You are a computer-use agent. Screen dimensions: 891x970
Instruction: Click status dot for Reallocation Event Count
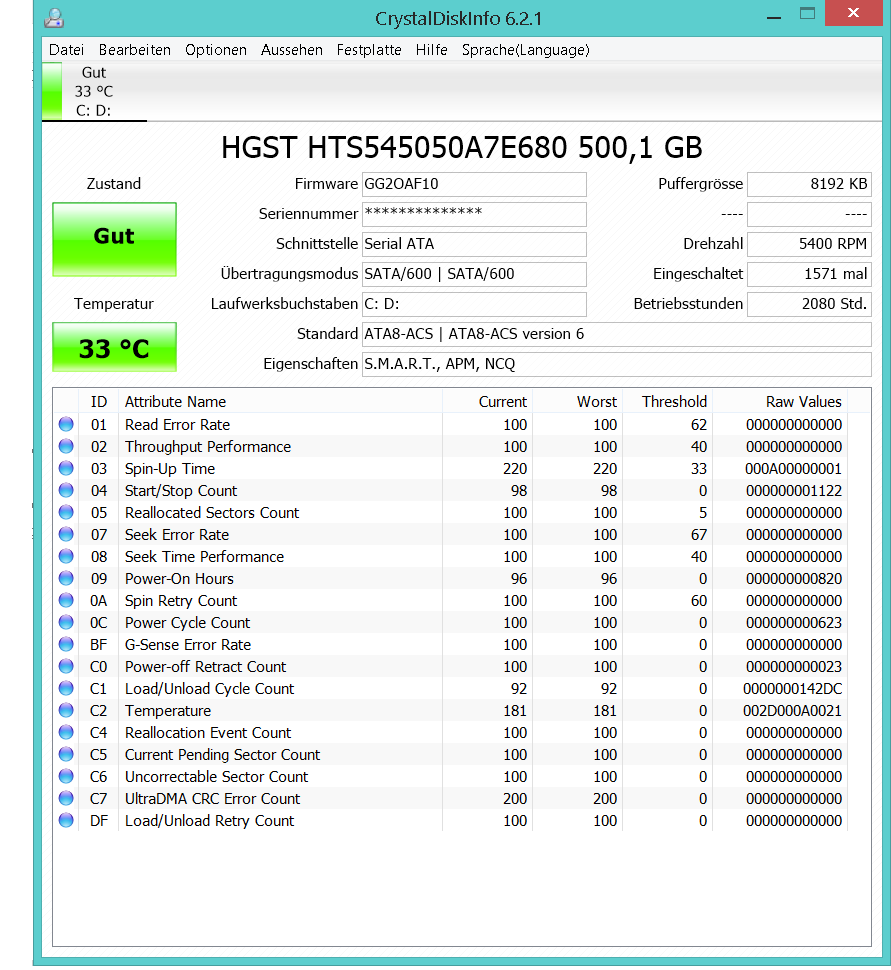point(66,732)
